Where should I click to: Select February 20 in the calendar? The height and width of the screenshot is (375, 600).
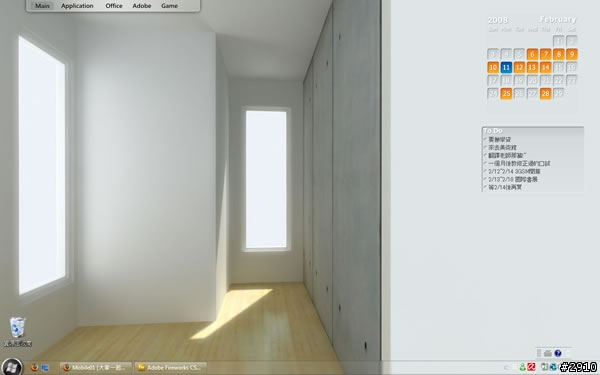(x=532, y=80)
